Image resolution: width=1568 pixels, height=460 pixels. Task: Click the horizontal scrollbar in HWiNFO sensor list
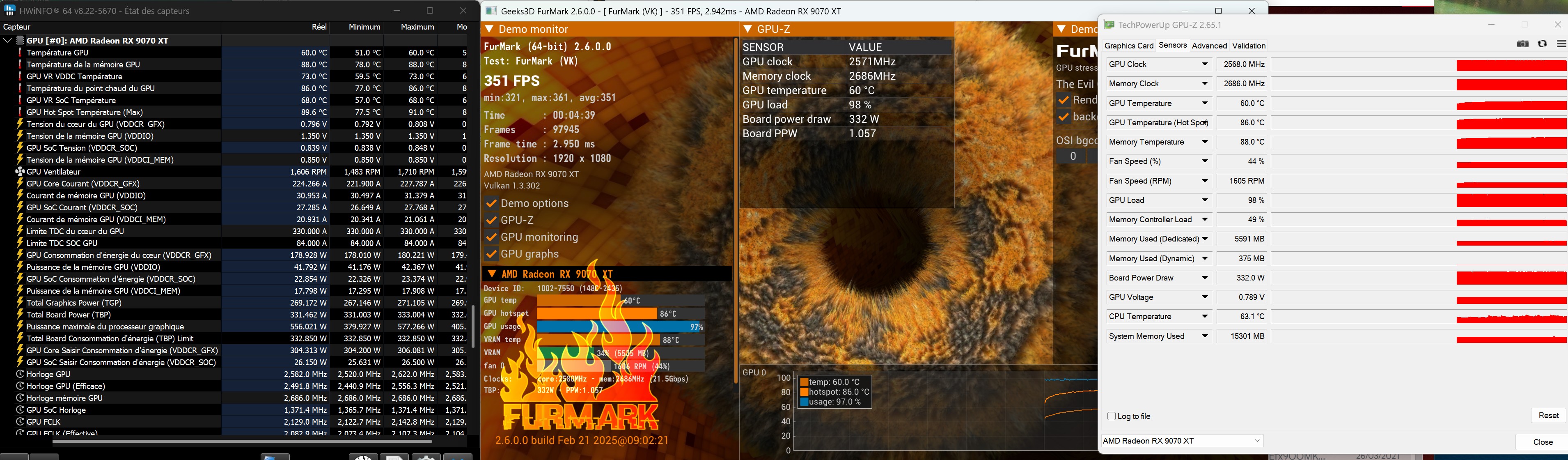[242, 441]
